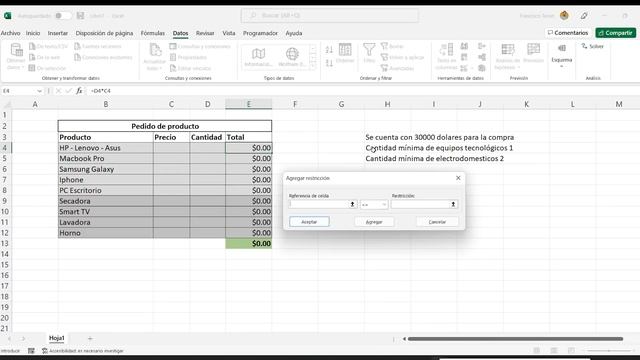Switch to the Fórmulas tab
Image resolution: width=640 pixels, height=360 pixels.
click(153, 33)
